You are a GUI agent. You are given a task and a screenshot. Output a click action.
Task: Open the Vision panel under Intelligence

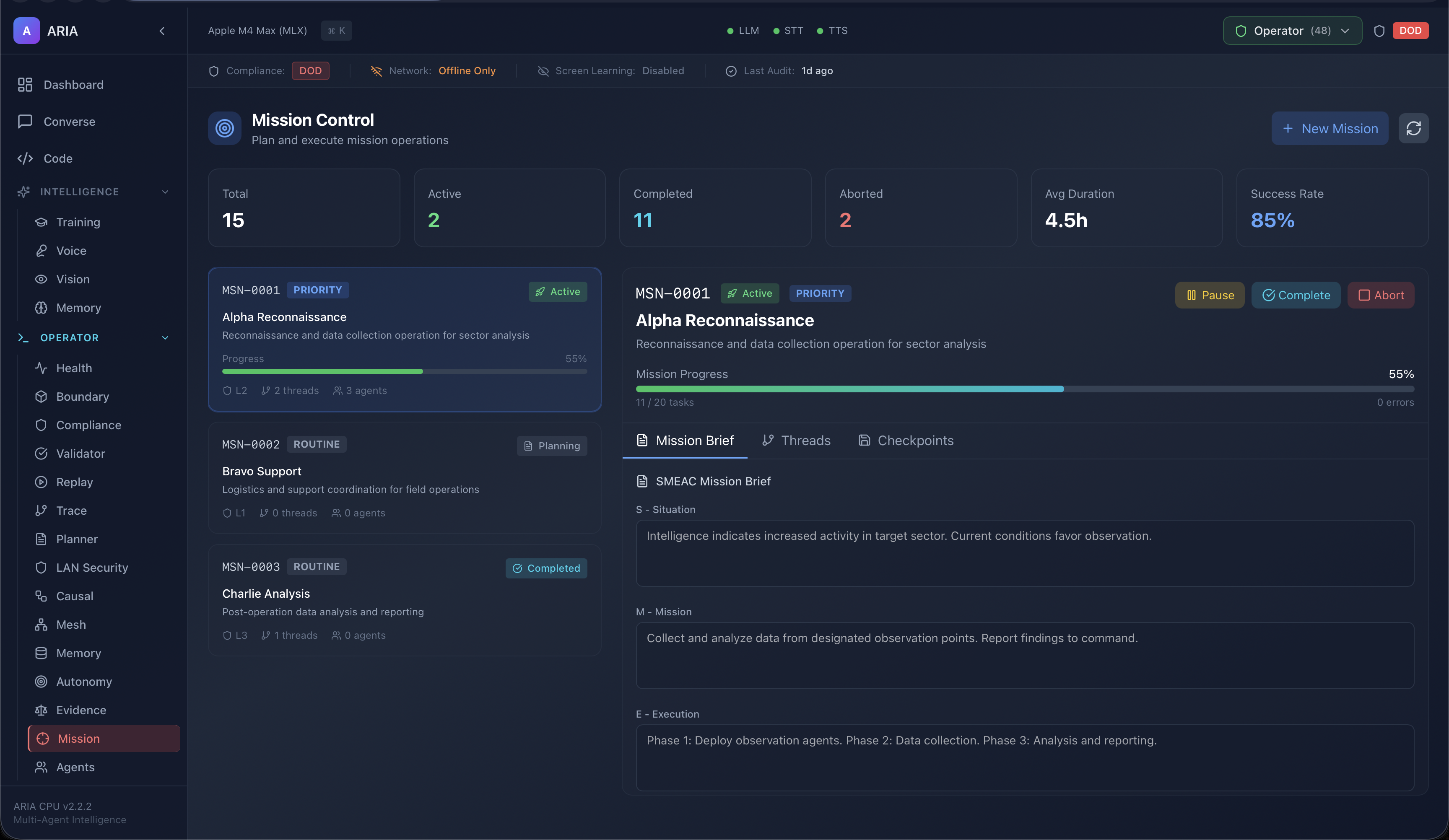(73, 279)
